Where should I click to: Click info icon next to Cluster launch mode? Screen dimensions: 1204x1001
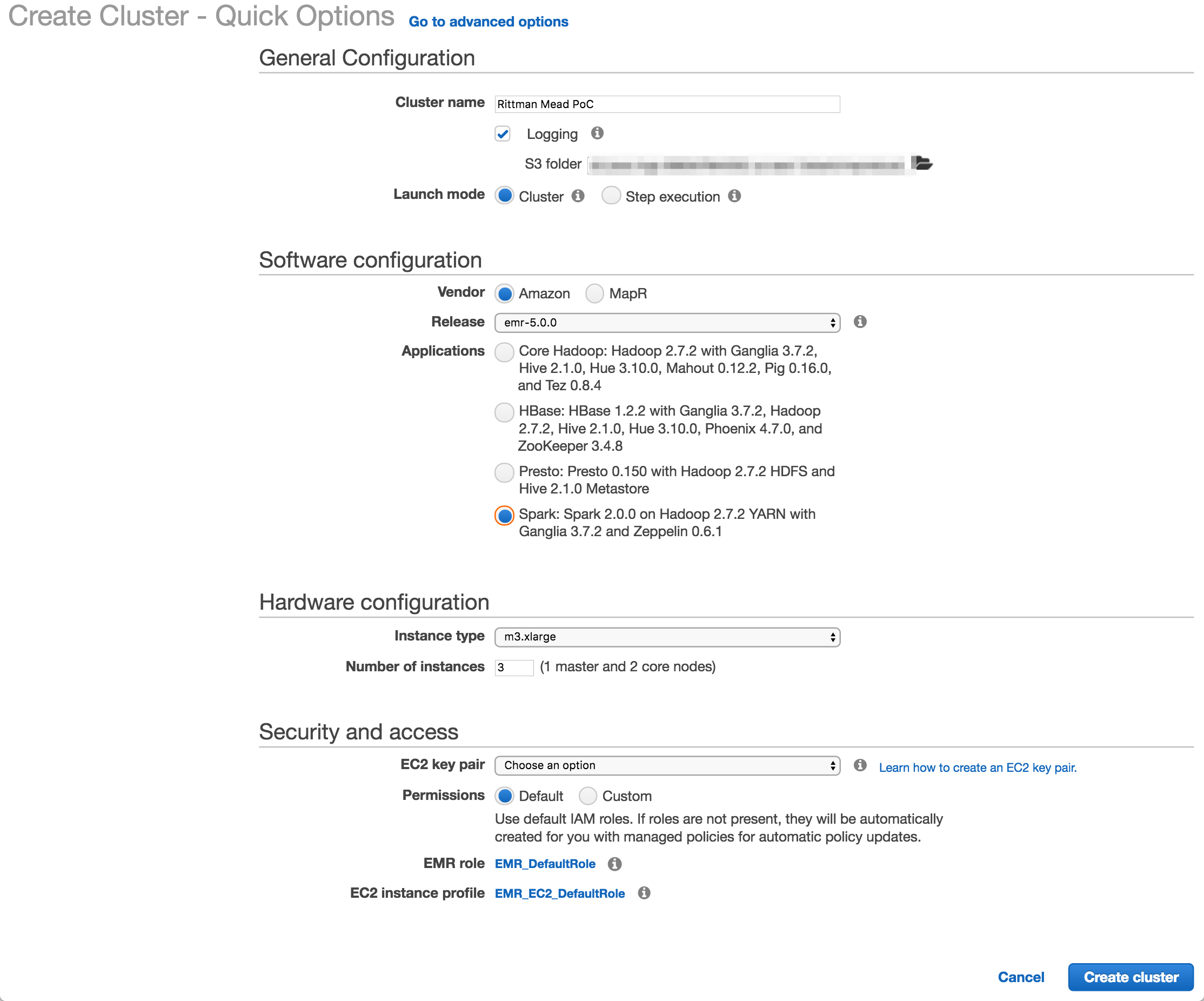coord(578,196)
